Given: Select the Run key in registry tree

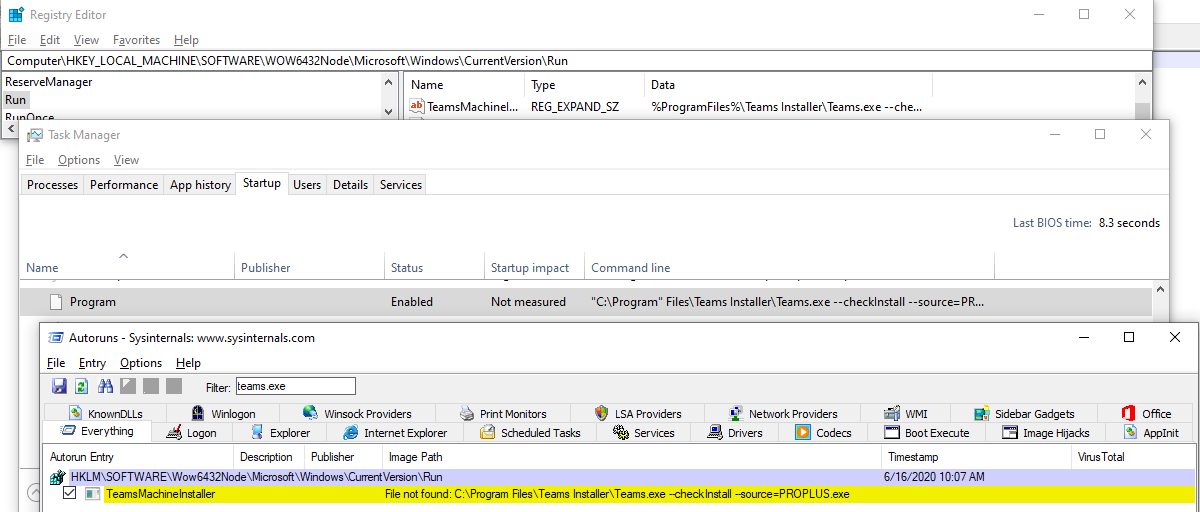Looking at the screenshot, I should 15,100.
